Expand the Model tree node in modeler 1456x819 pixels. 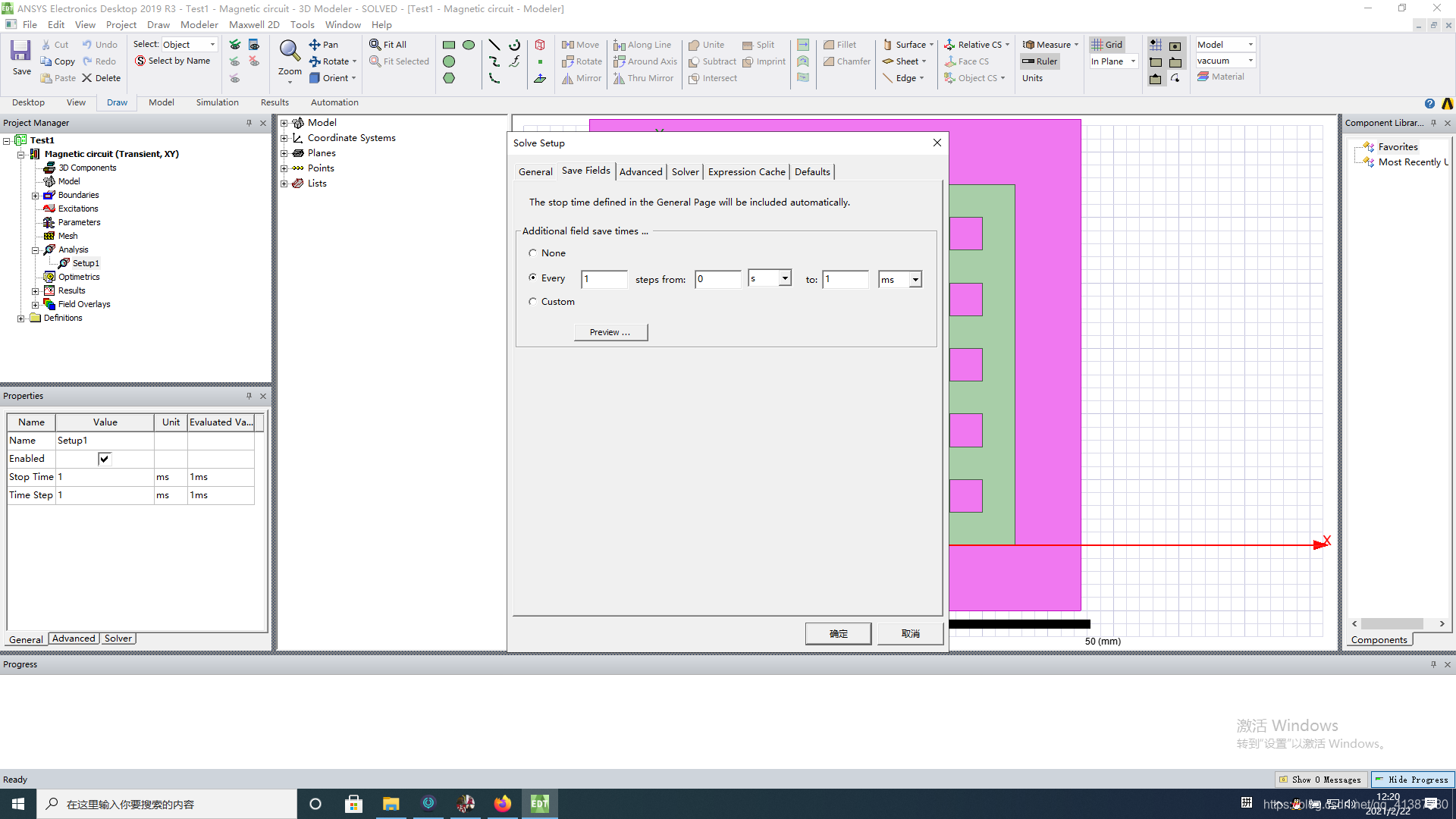(284, 123)
